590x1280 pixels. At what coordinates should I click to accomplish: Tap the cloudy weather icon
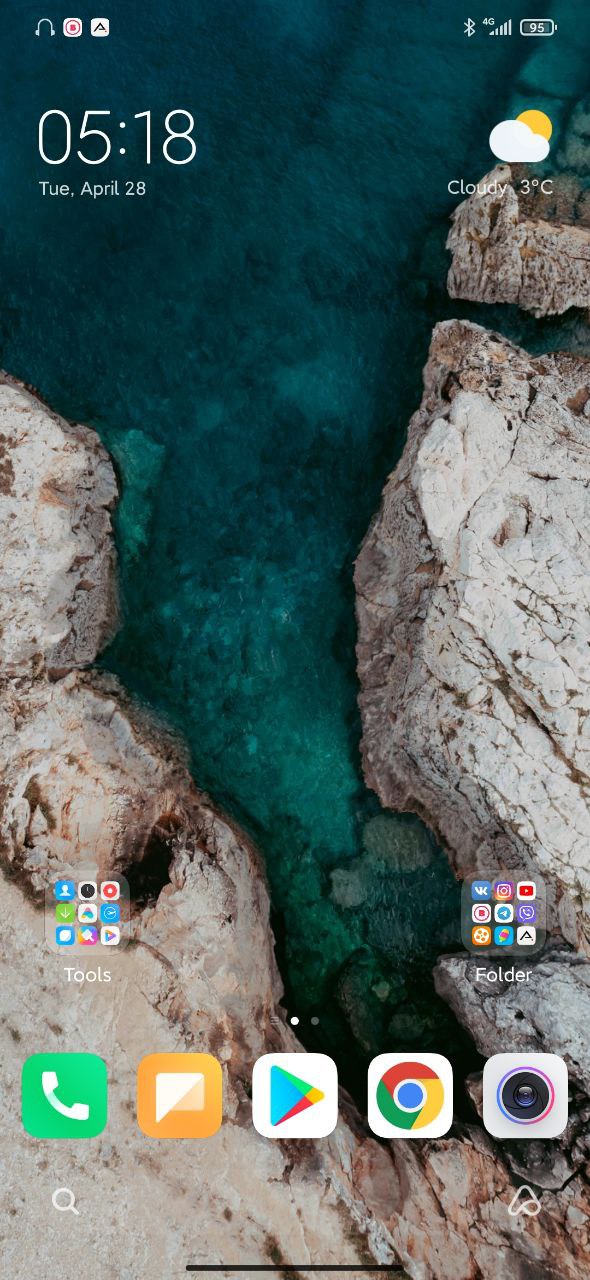[x=520, y=137]
